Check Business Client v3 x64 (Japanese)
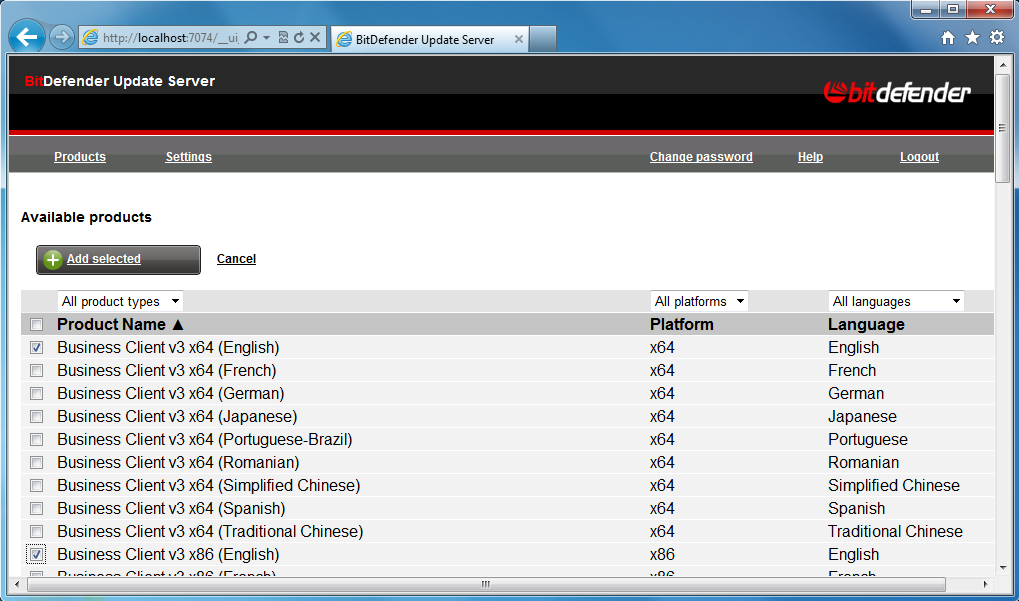 [36, 416]
